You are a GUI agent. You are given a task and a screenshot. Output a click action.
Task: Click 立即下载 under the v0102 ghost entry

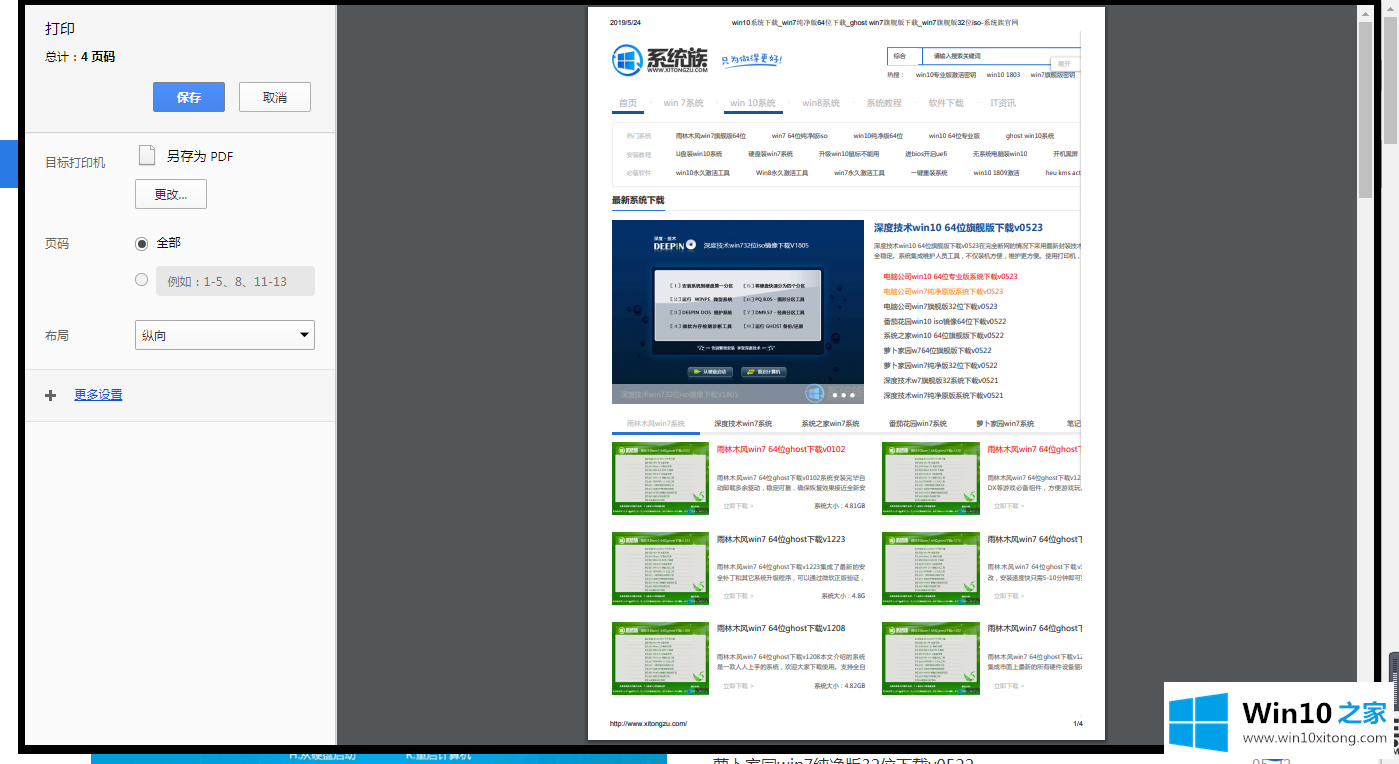pyautogui.click(x=738, y=506)
